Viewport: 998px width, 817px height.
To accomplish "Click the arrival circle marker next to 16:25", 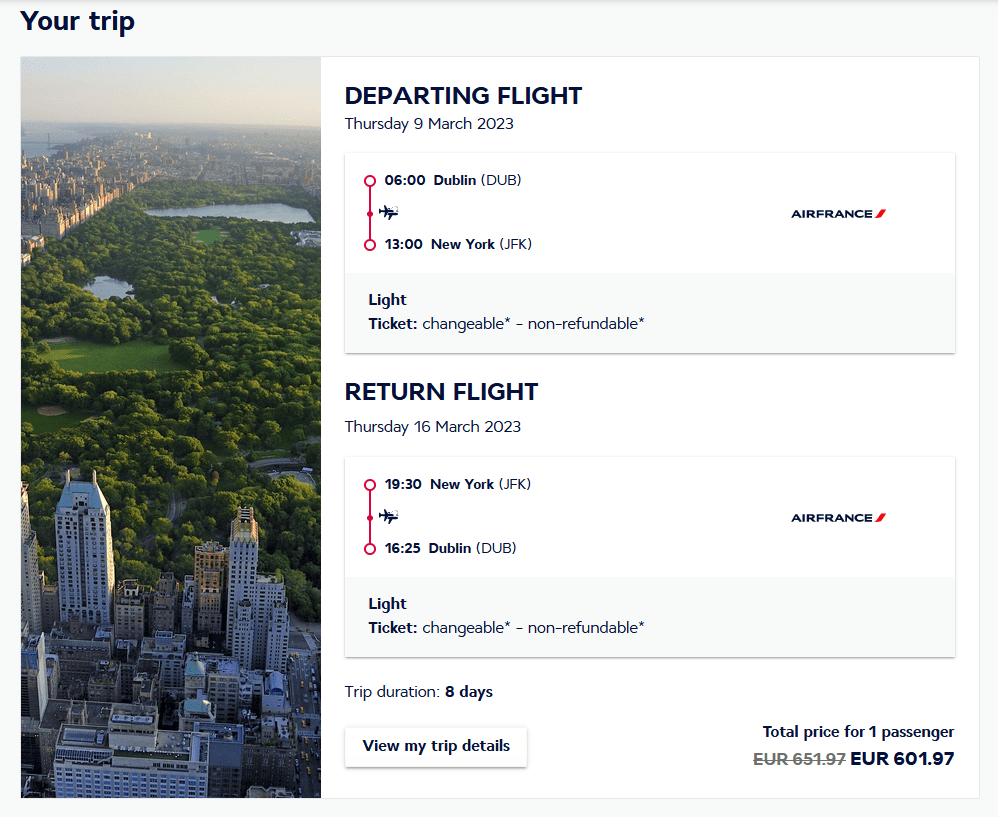I will (371, 548).
